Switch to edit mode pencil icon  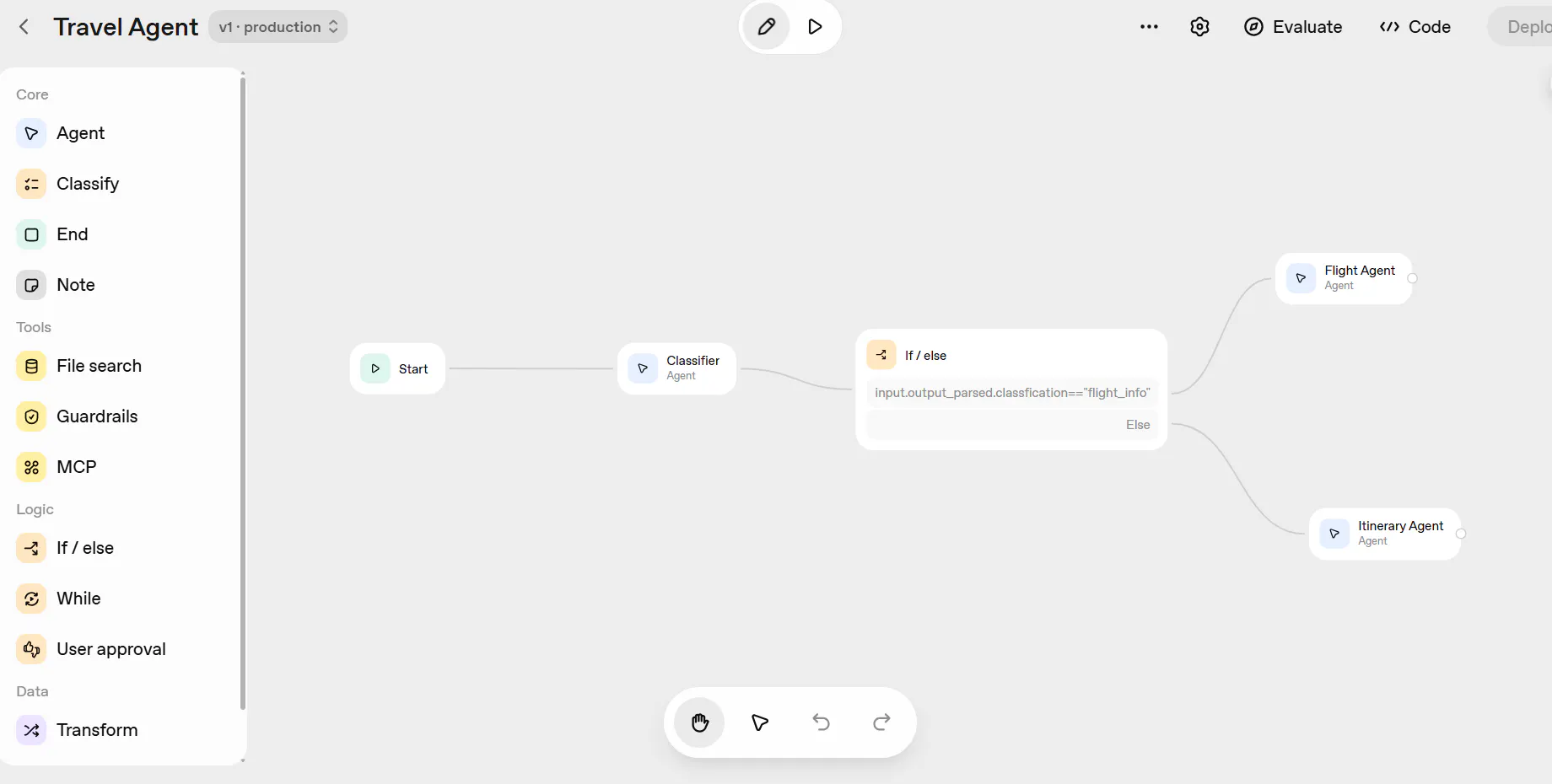[x=766, y=27]
